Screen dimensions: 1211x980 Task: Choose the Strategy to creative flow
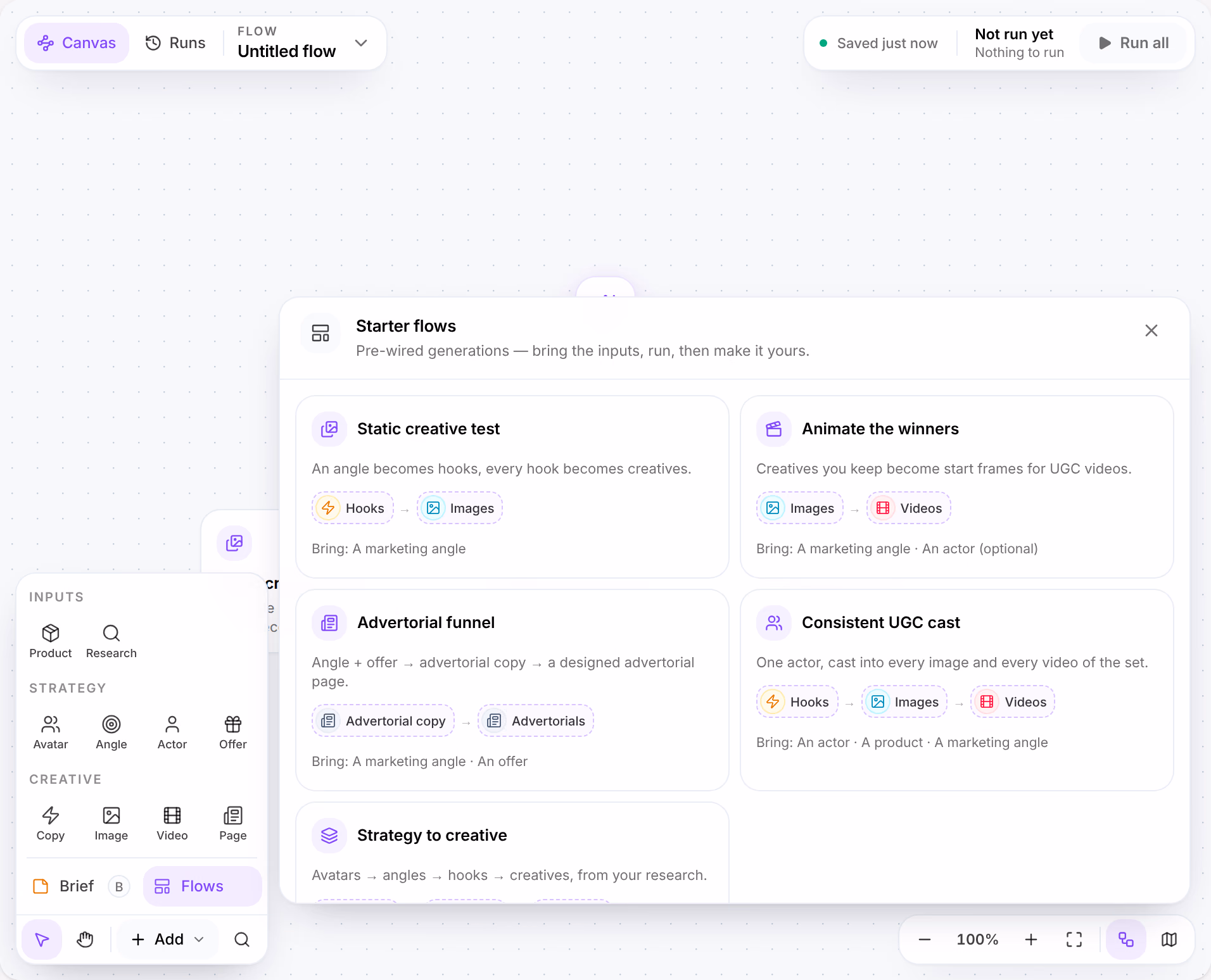point(512,852)
